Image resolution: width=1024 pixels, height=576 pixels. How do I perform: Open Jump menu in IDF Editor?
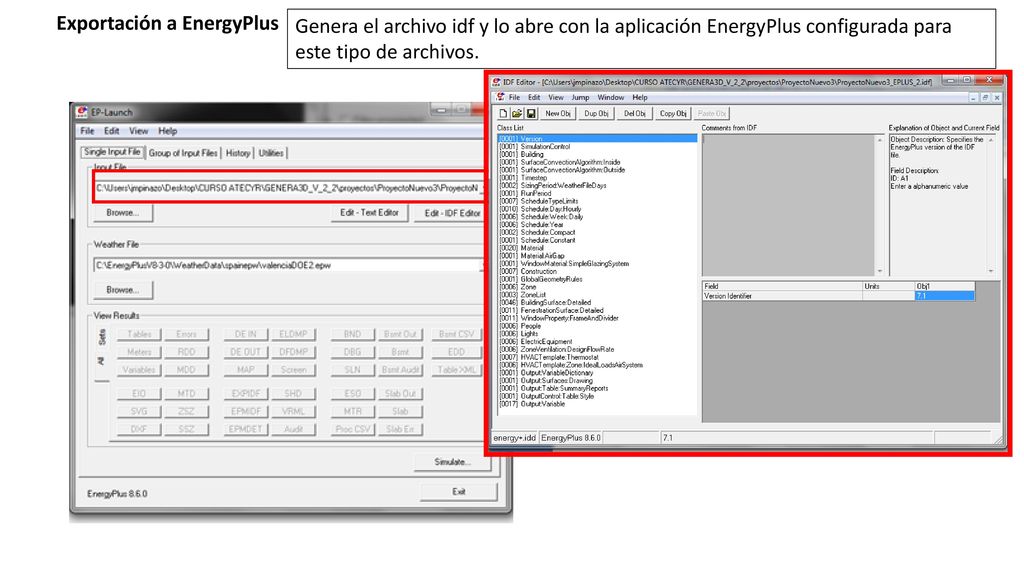point(580,97)
